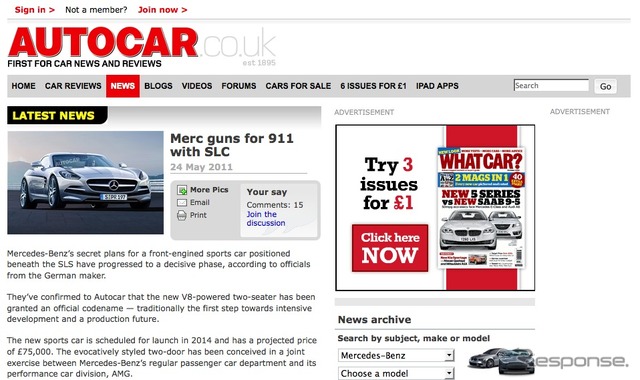Open CARS FOR SALE section
Screen dimensions: 640x380
pos(298,86)
